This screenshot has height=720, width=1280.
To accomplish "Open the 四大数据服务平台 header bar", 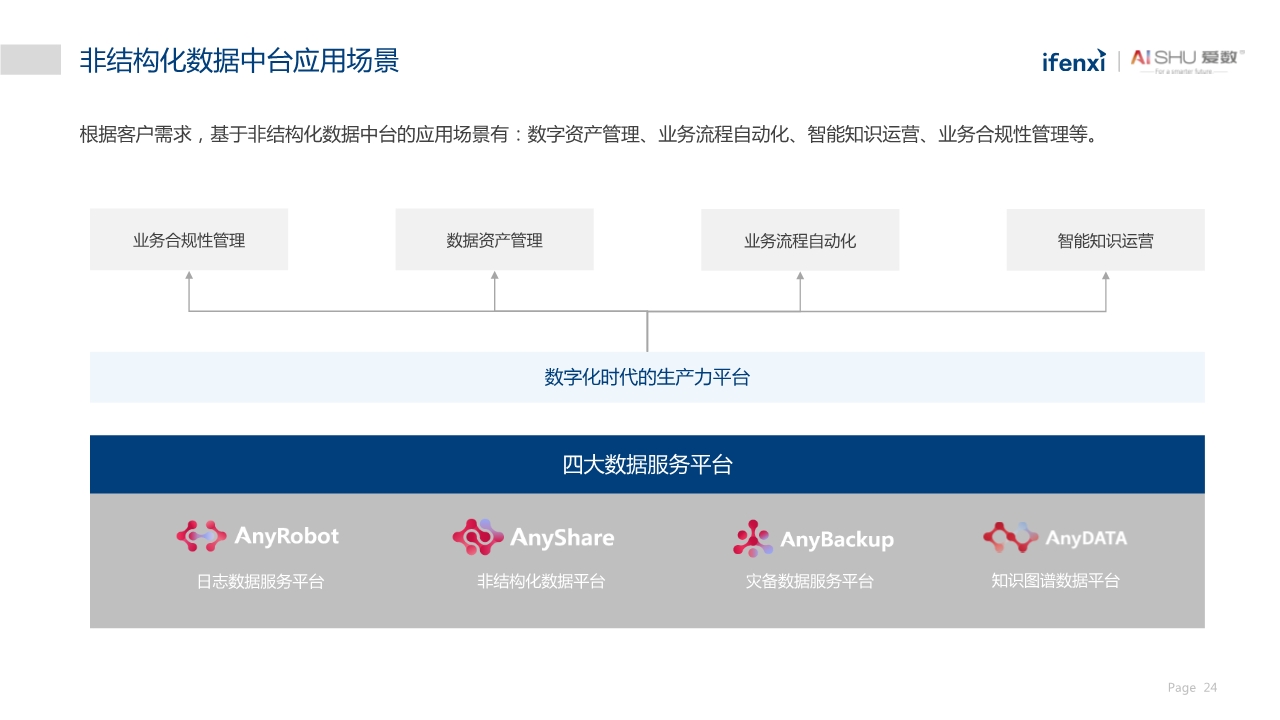I will coord(647,463).
